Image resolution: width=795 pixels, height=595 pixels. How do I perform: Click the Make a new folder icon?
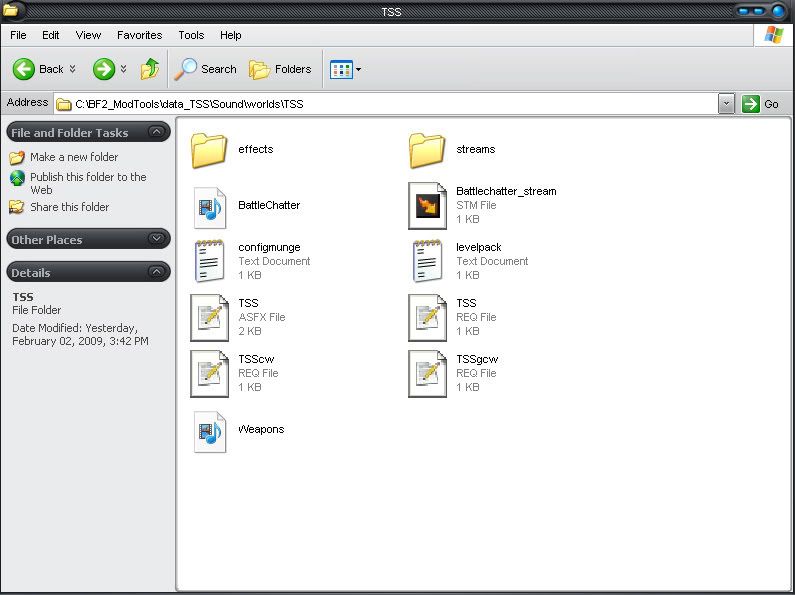click(x=17, y=158)
